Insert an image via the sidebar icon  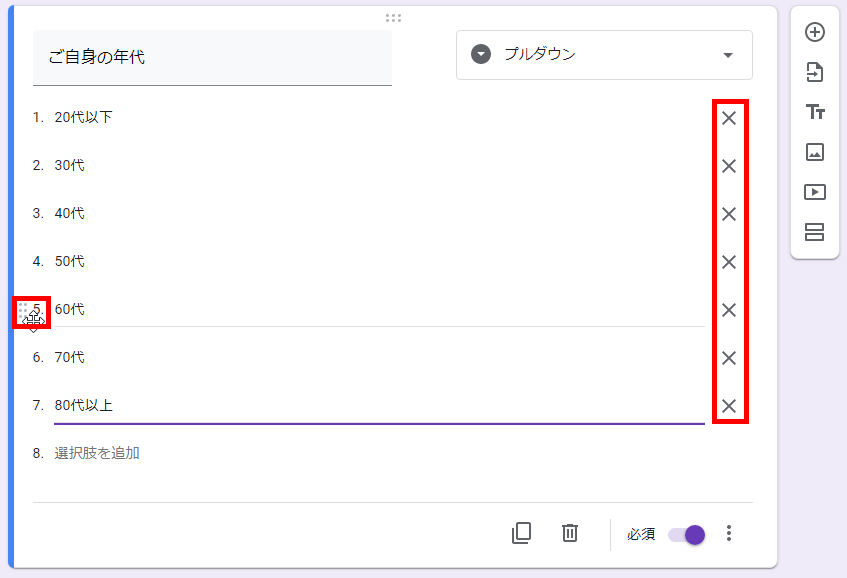click(815, 152)
